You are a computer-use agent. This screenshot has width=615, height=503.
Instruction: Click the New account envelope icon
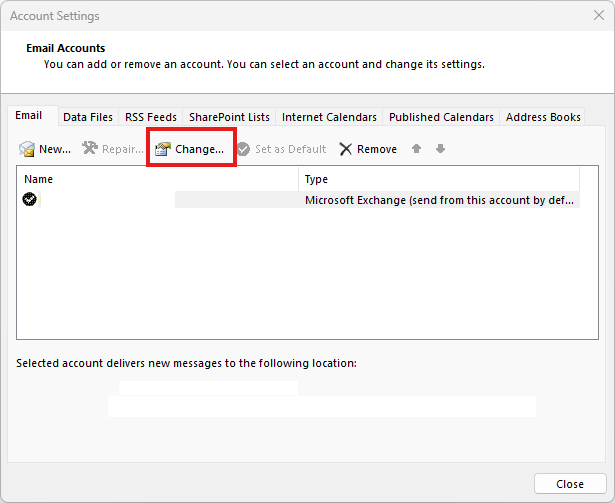[28, 149]
